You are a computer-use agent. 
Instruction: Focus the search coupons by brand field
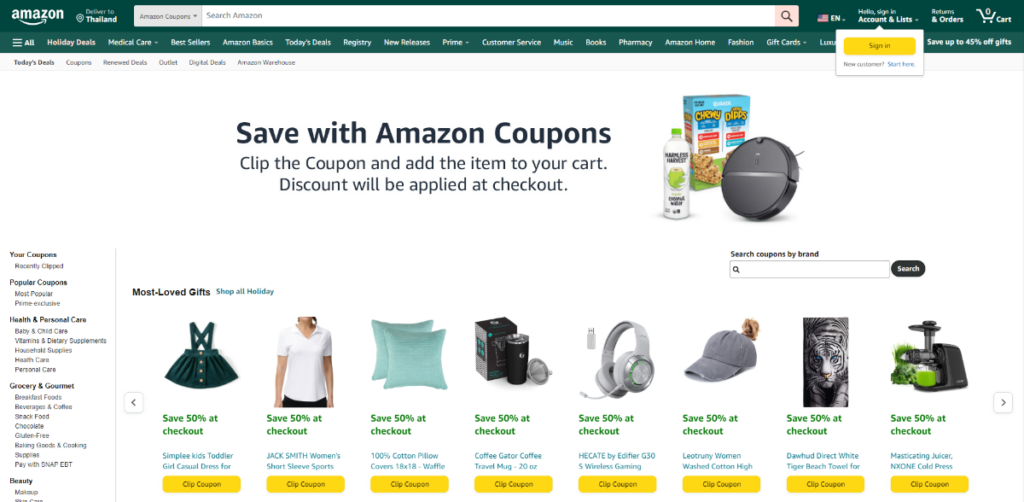[x=809, y=269]
